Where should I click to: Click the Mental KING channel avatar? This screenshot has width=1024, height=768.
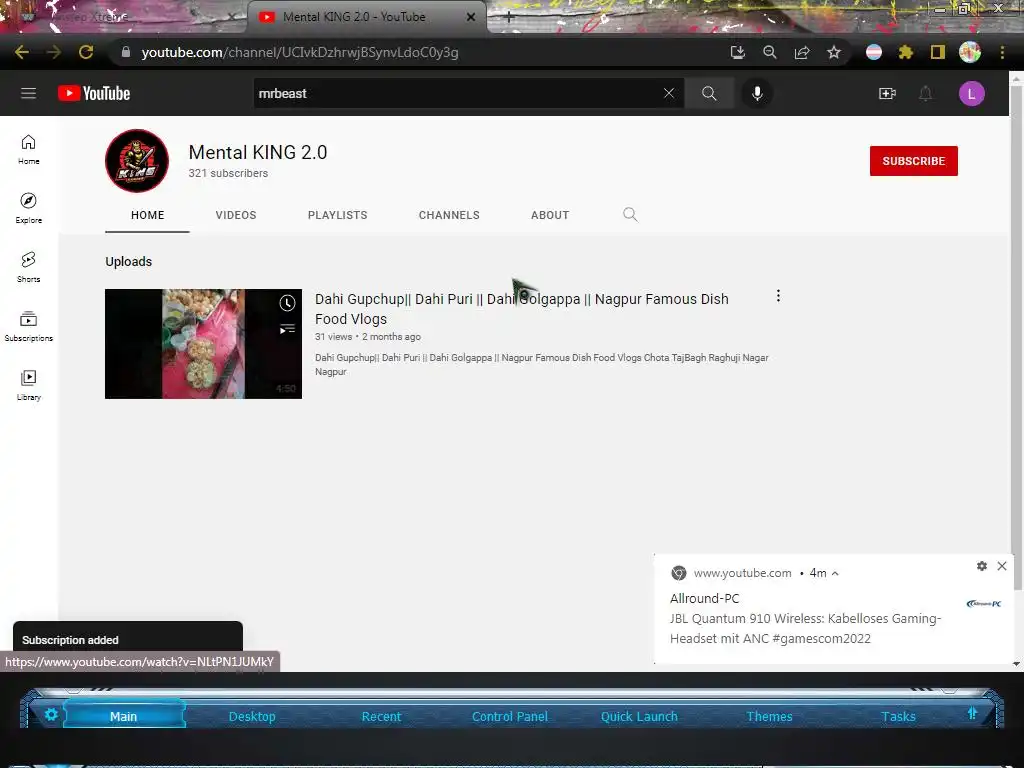137,161
